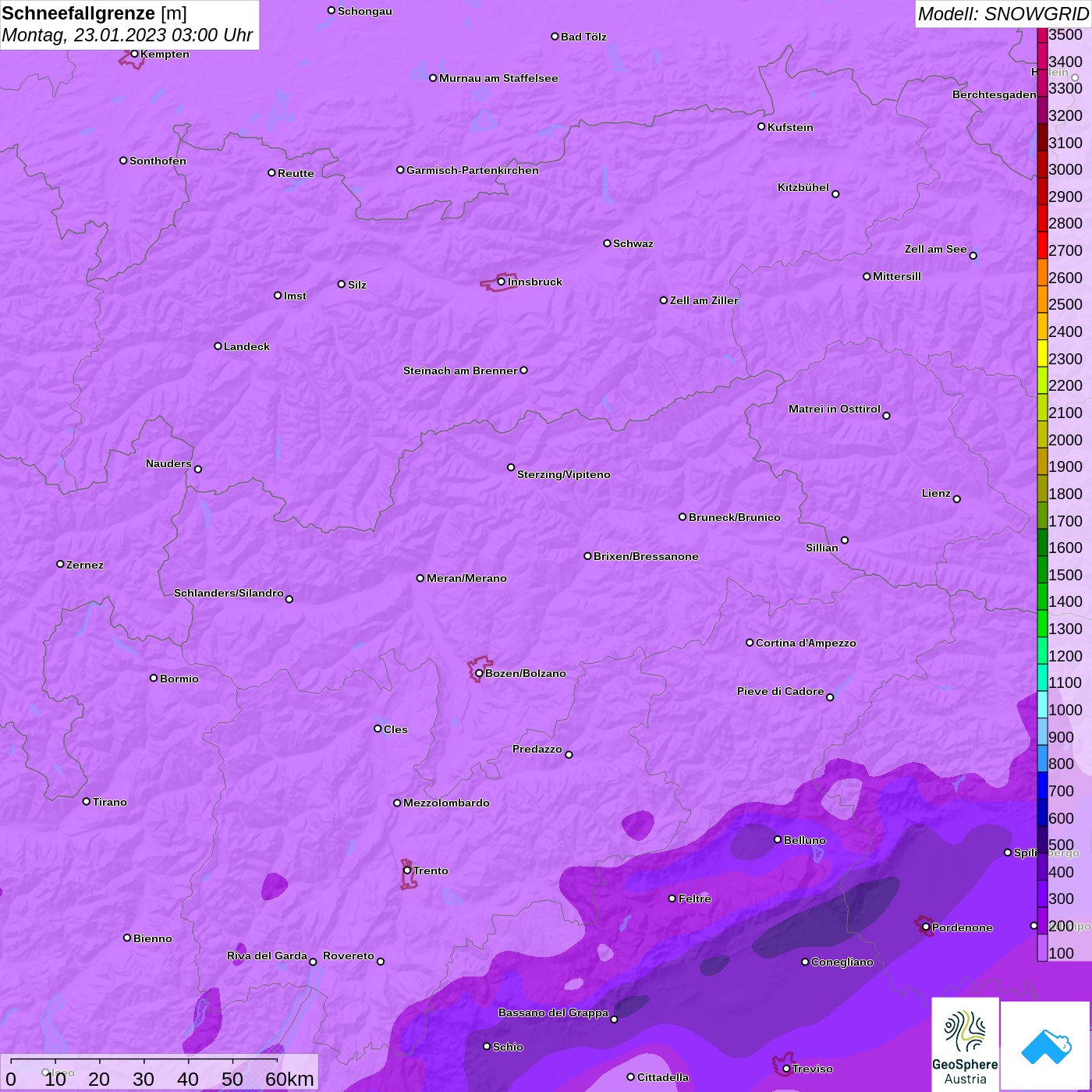Click the 2700 m red legend color
Screen dimensions: 1092x1092
tap(1042, 245)
